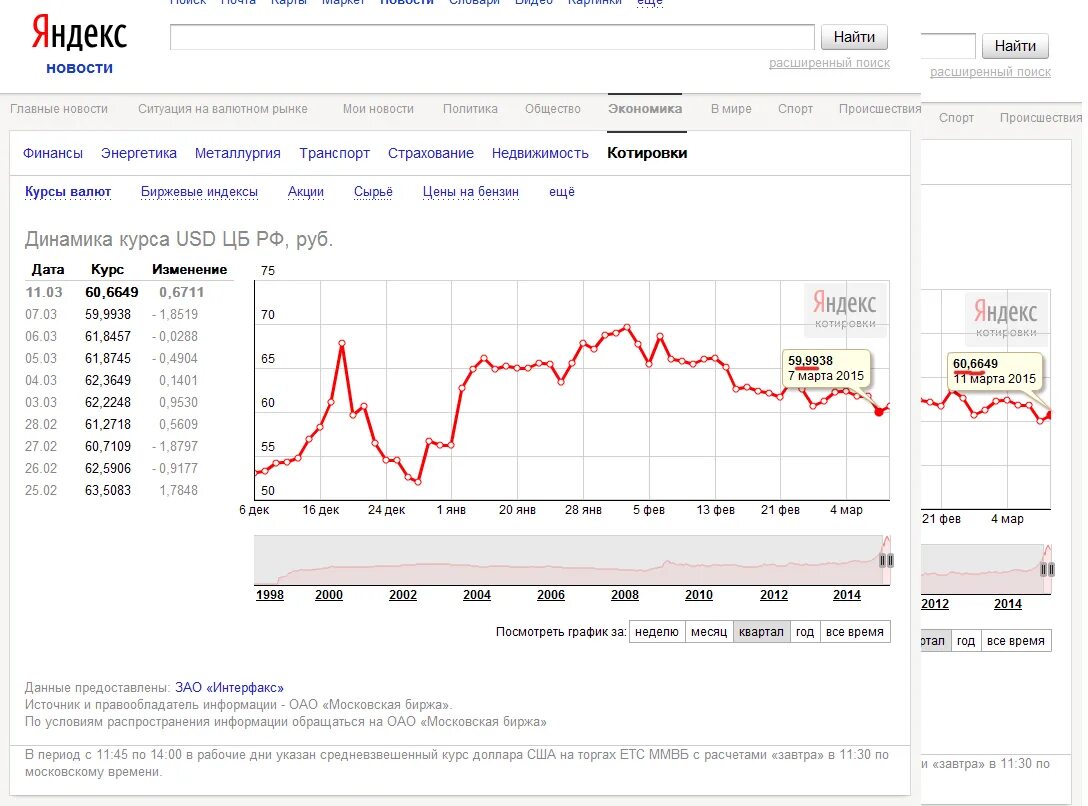Image resolution: width=1088 pixels, height=806 pixels.
Task: Show the chart for год on the main page
Action: click(805, 632)
